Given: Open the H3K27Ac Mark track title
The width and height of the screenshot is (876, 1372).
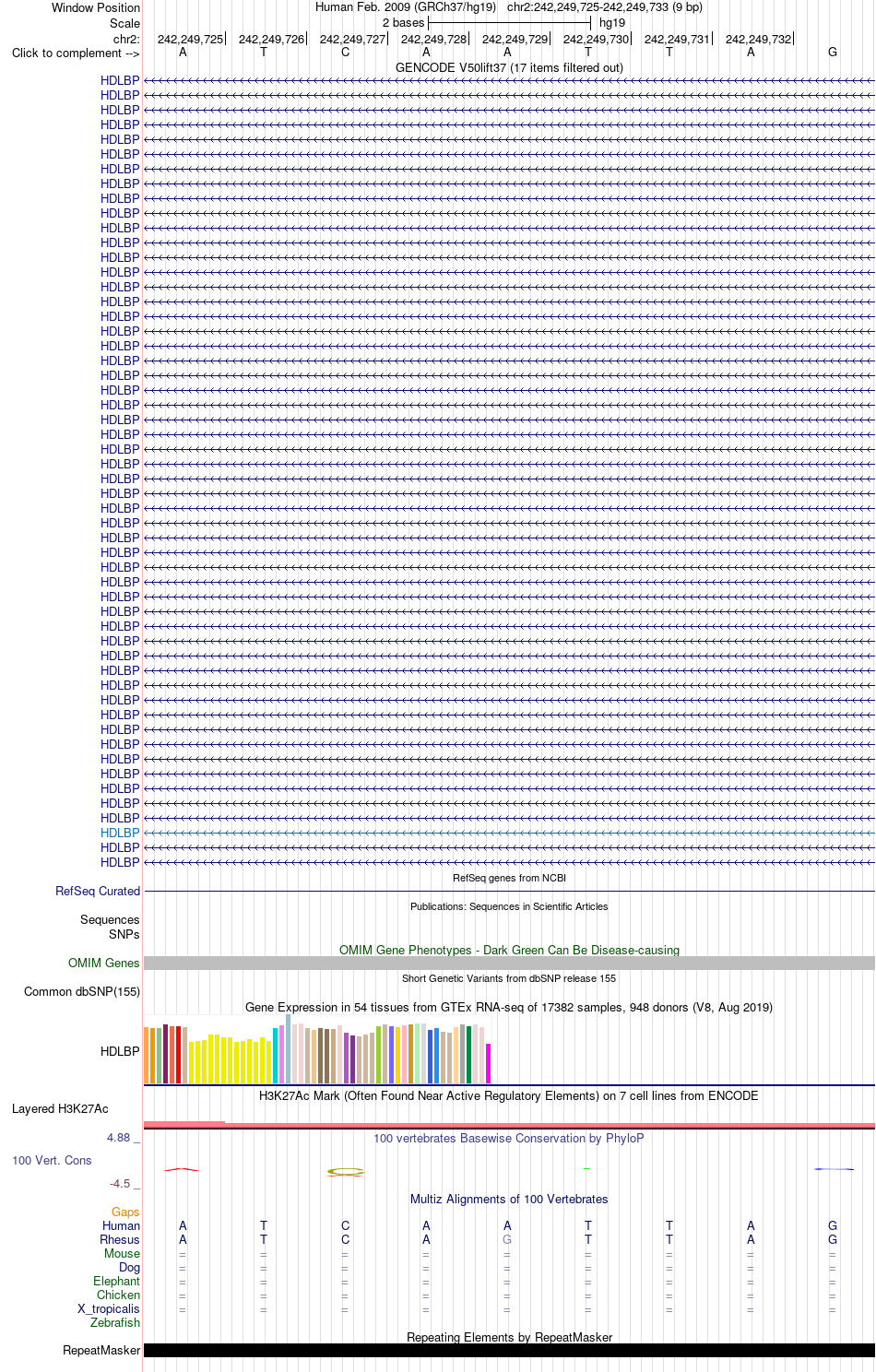Looking at the screenshot, I should (509, 1095).
